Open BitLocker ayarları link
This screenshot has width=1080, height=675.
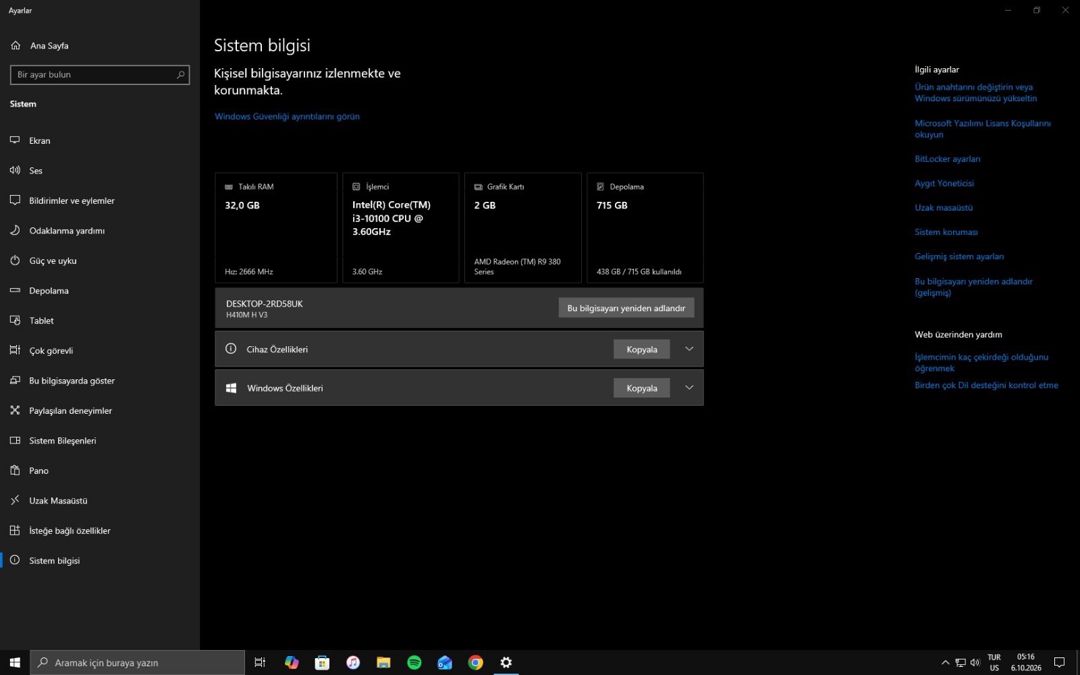[x=947, y=159]
